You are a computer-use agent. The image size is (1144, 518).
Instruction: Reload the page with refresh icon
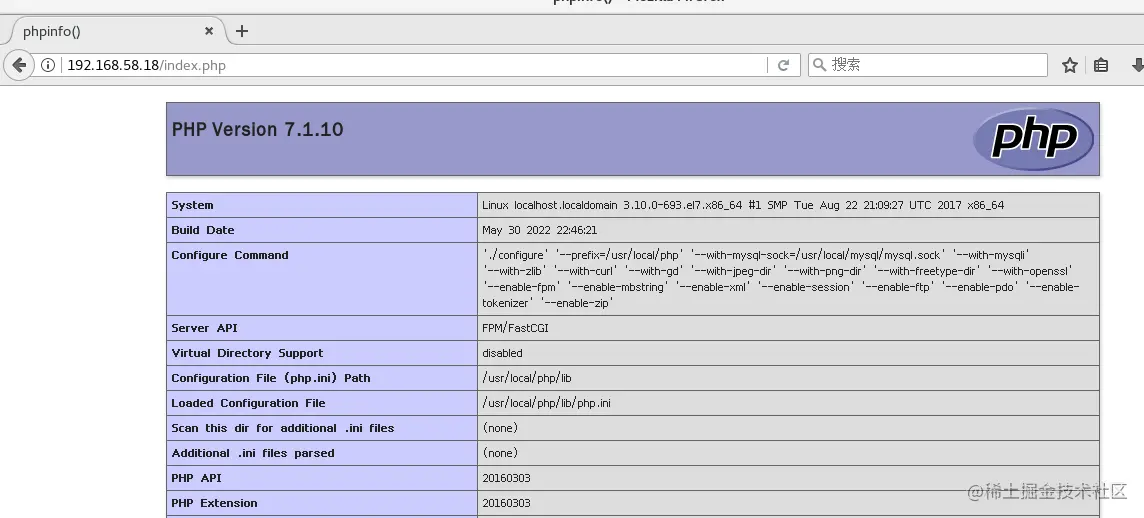784,65
